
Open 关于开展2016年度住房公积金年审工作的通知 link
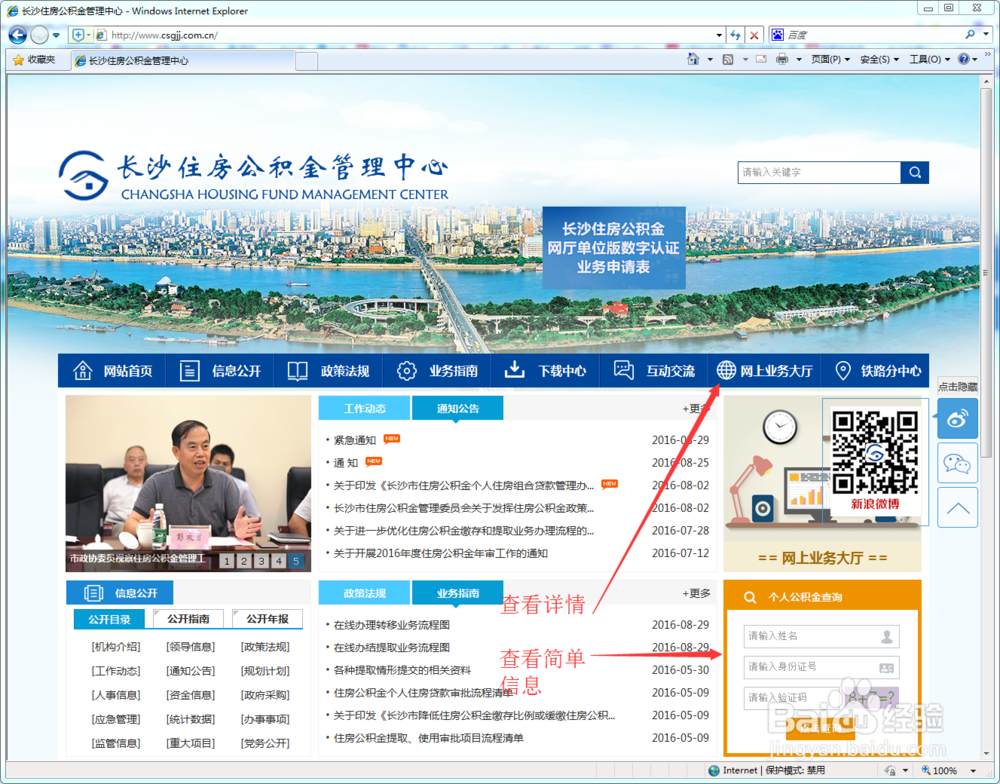[x=441, y=553]
